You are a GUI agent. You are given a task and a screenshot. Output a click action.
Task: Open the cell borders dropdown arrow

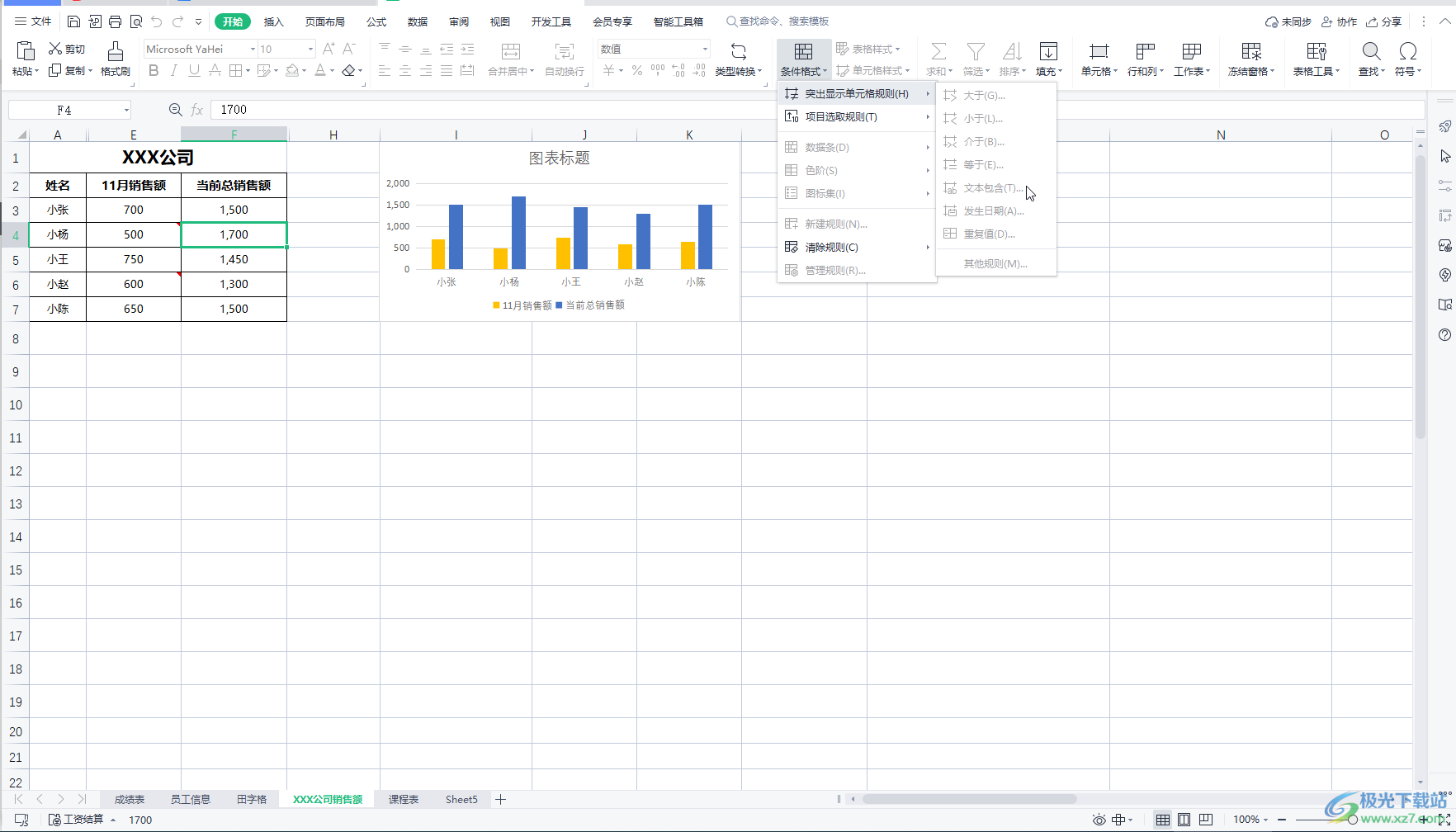pos(248,72)
